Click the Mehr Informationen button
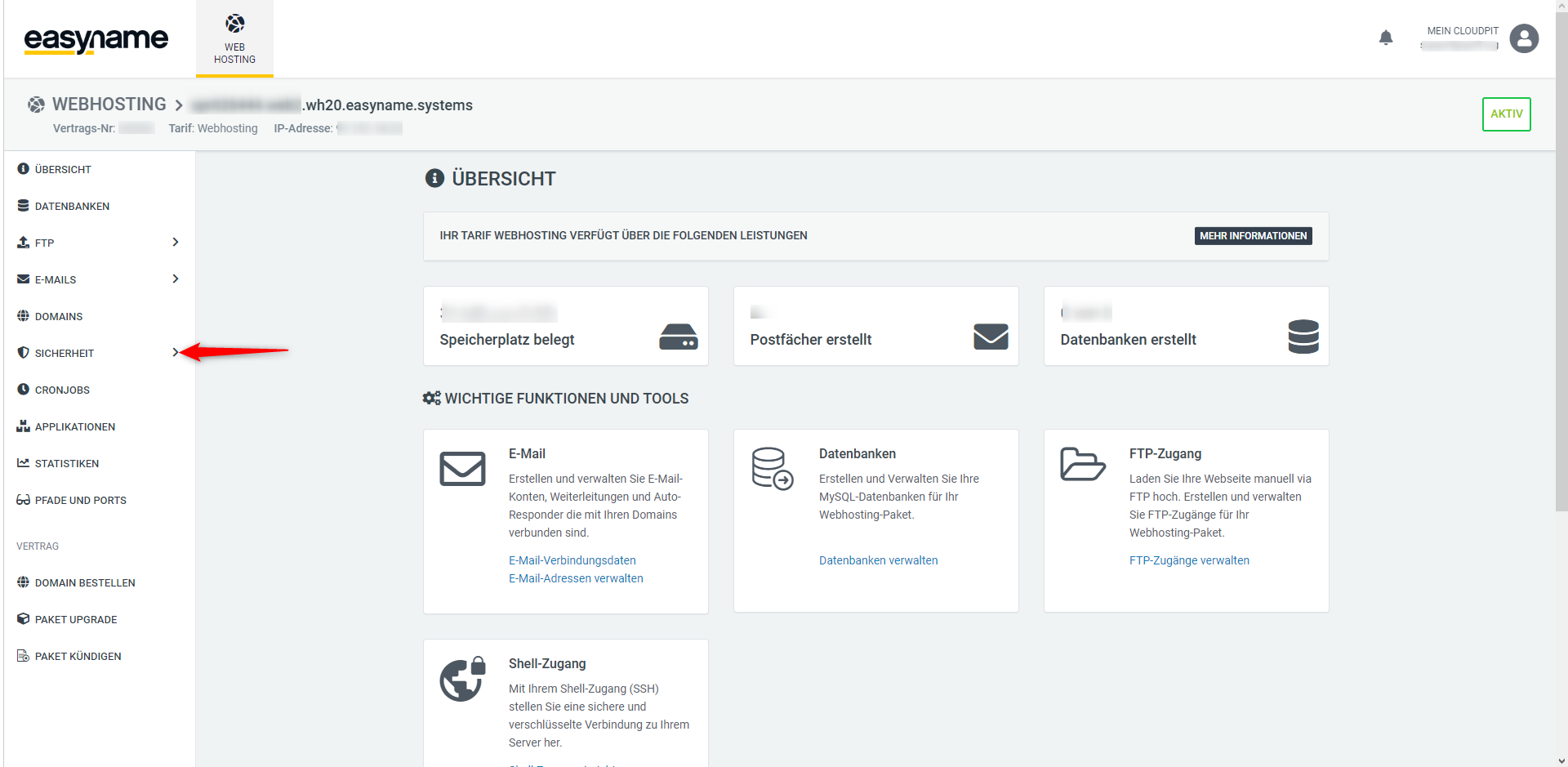 click(1253, 236)
